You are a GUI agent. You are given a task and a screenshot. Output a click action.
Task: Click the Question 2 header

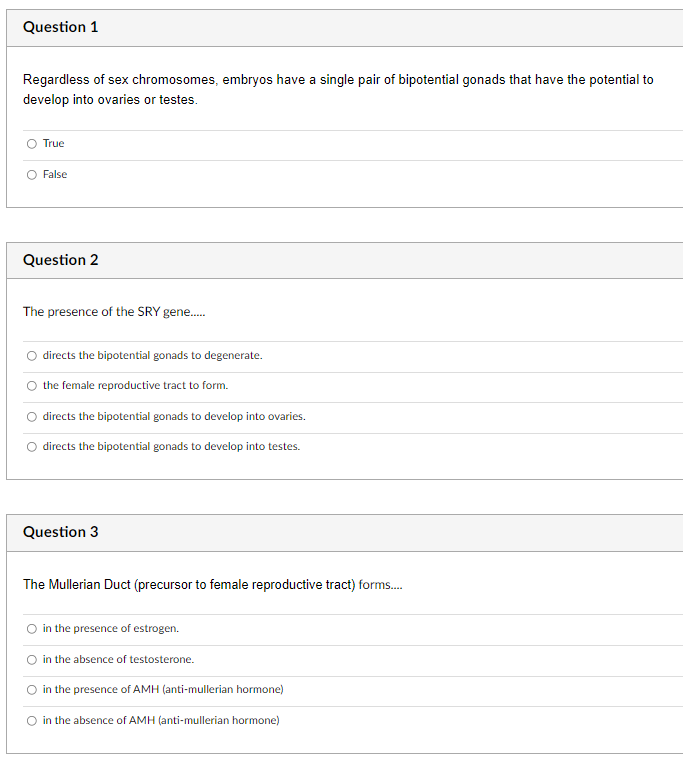pos(61,260)
